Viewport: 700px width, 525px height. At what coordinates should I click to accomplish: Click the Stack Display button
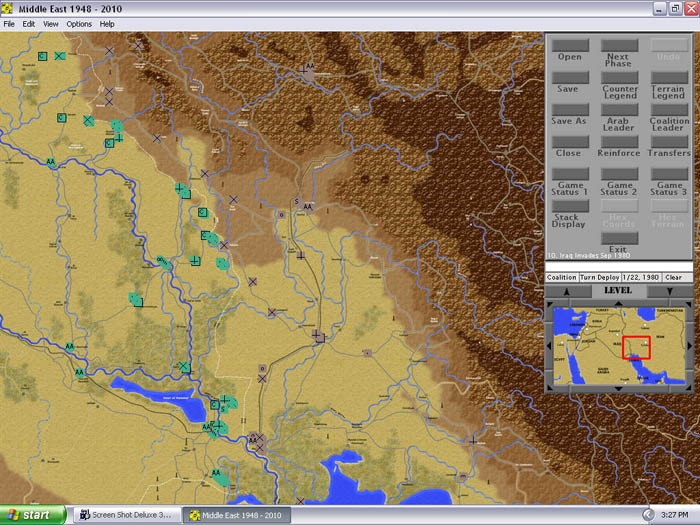[x=570, y=206]
